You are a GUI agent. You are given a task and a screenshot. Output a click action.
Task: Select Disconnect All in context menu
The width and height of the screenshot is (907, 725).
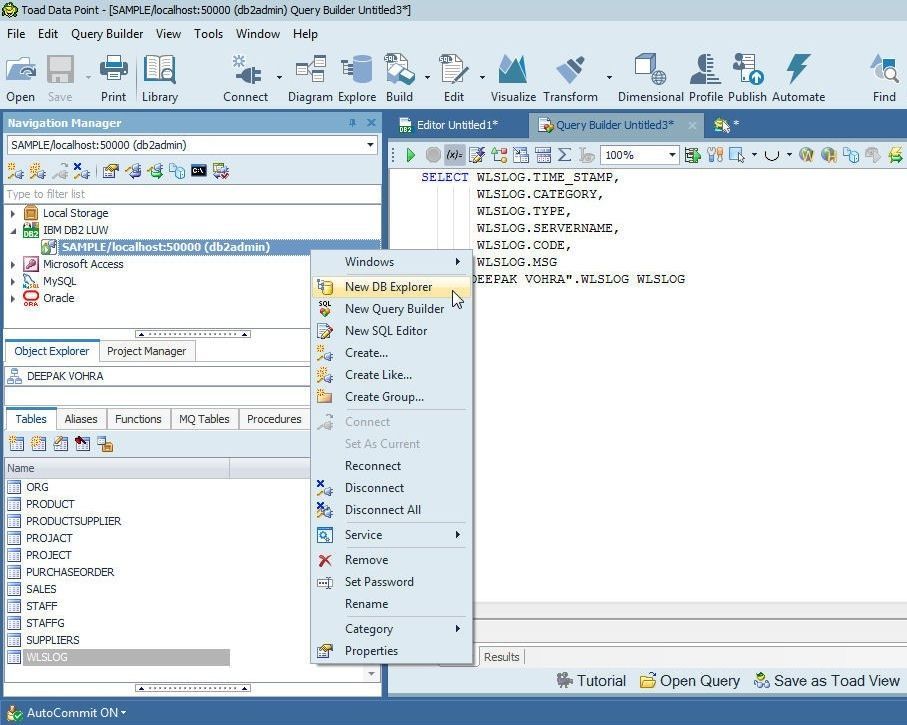[x=392, y=510]
